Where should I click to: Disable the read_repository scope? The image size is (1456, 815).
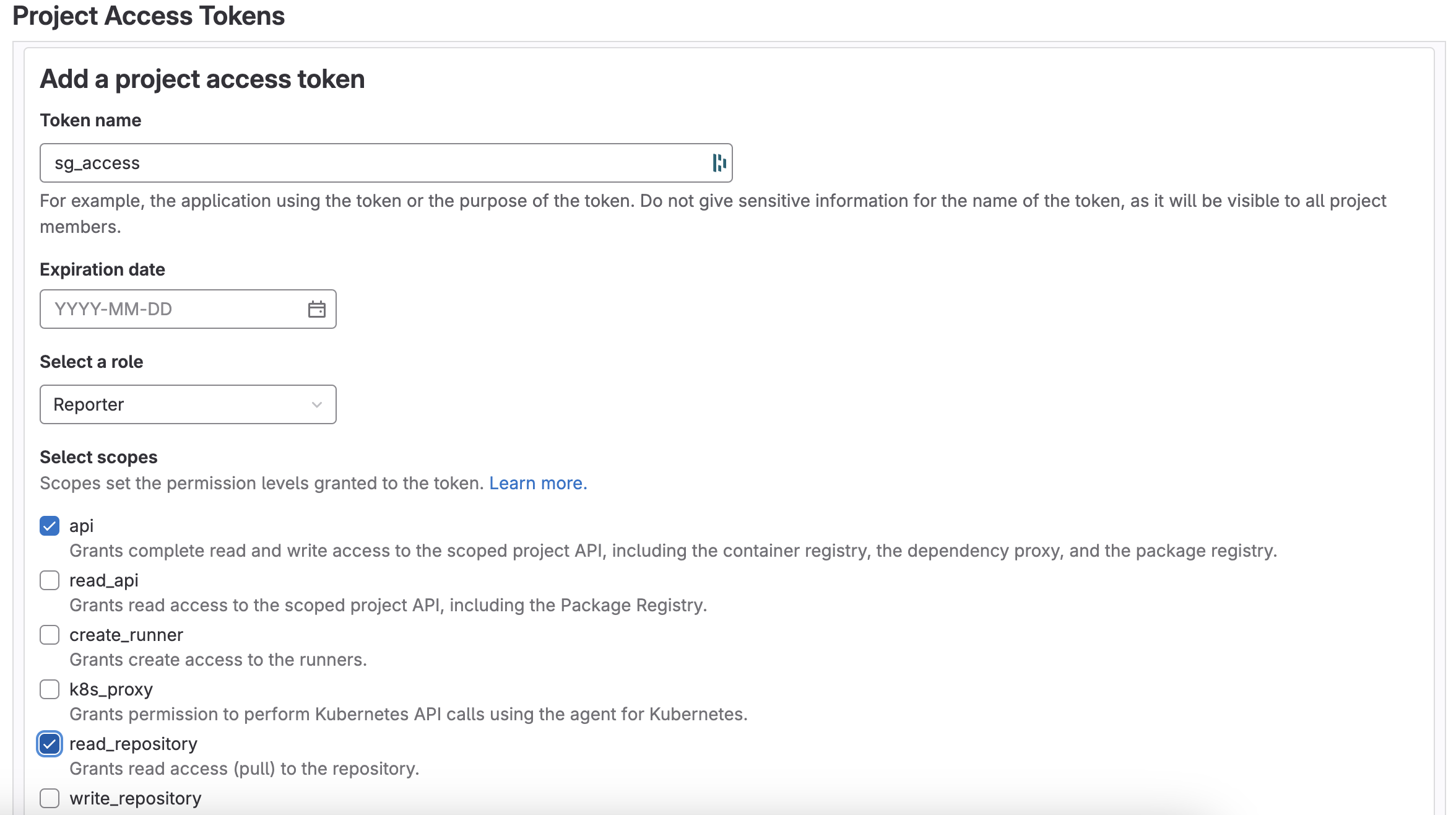tap(50, 744)
